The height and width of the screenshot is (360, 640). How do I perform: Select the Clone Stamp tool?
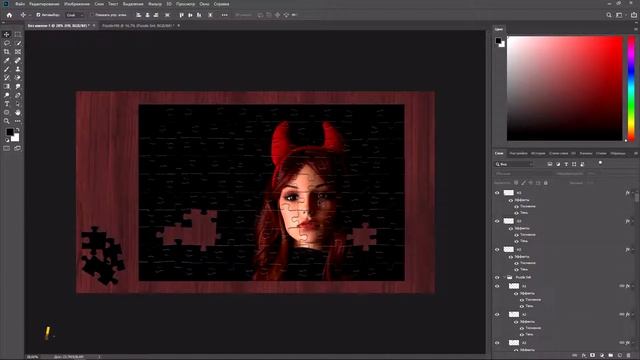click(x=18, y=69)
